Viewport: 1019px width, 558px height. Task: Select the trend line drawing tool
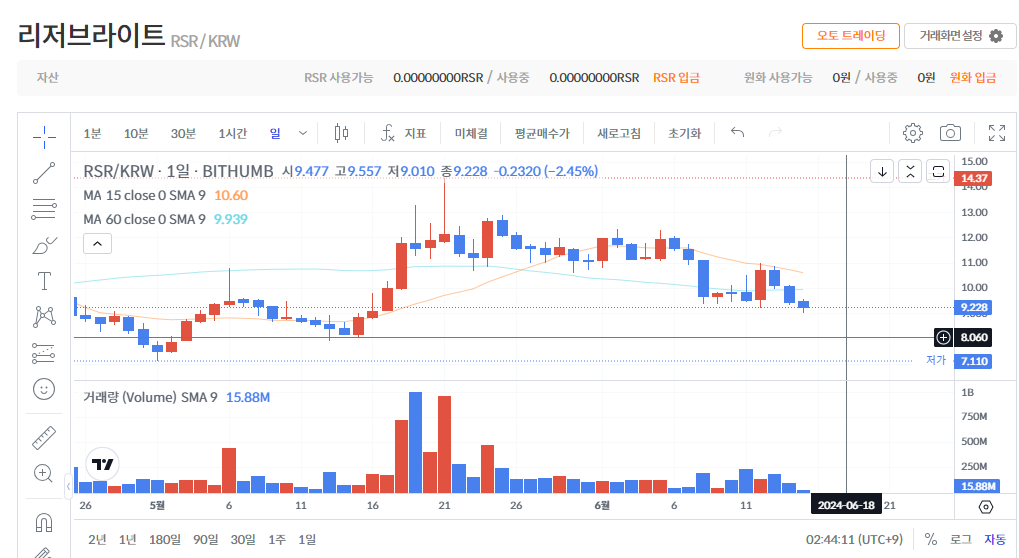(44, 173)
